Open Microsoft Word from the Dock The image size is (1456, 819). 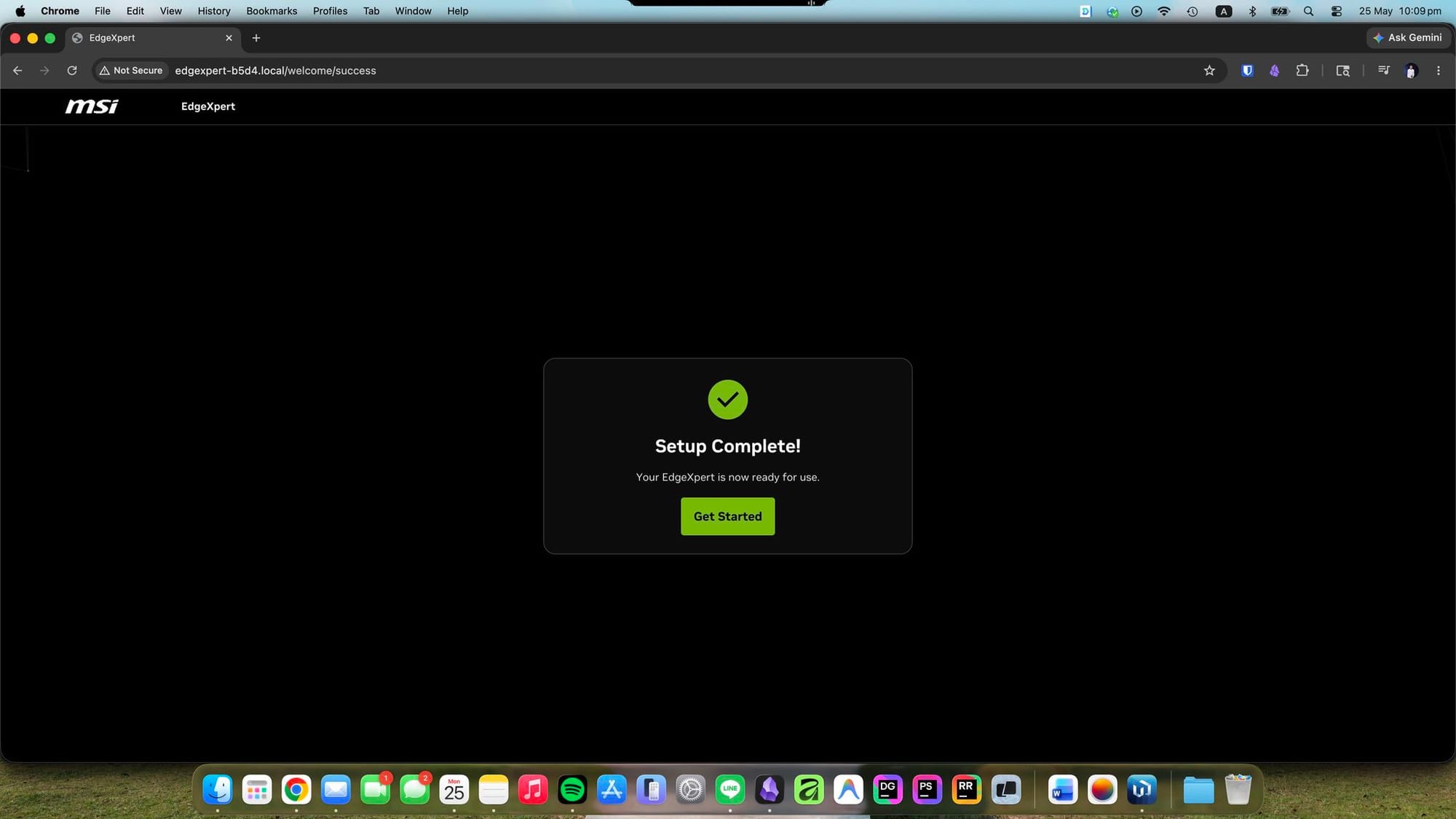tap(1063, 789)
